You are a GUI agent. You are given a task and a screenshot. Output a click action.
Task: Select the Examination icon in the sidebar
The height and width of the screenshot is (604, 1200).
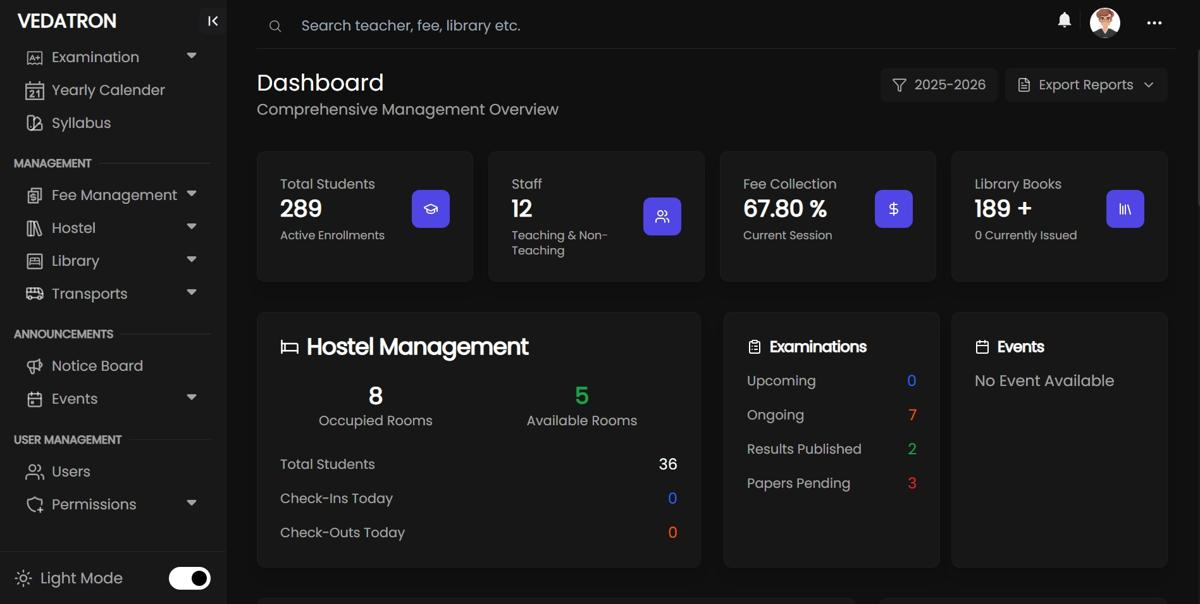33,57
